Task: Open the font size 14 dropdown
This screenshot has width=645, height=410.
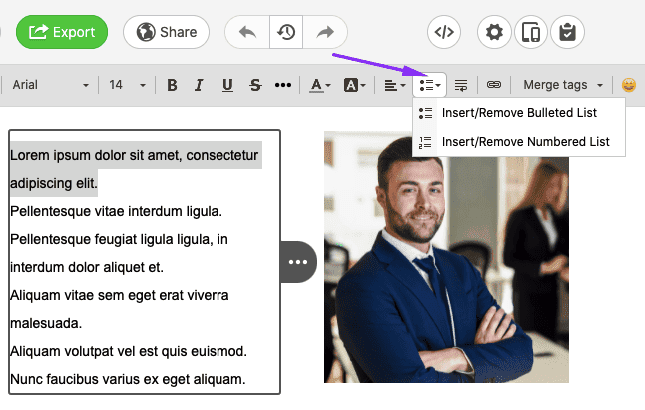Action: [x=127, y=85]
